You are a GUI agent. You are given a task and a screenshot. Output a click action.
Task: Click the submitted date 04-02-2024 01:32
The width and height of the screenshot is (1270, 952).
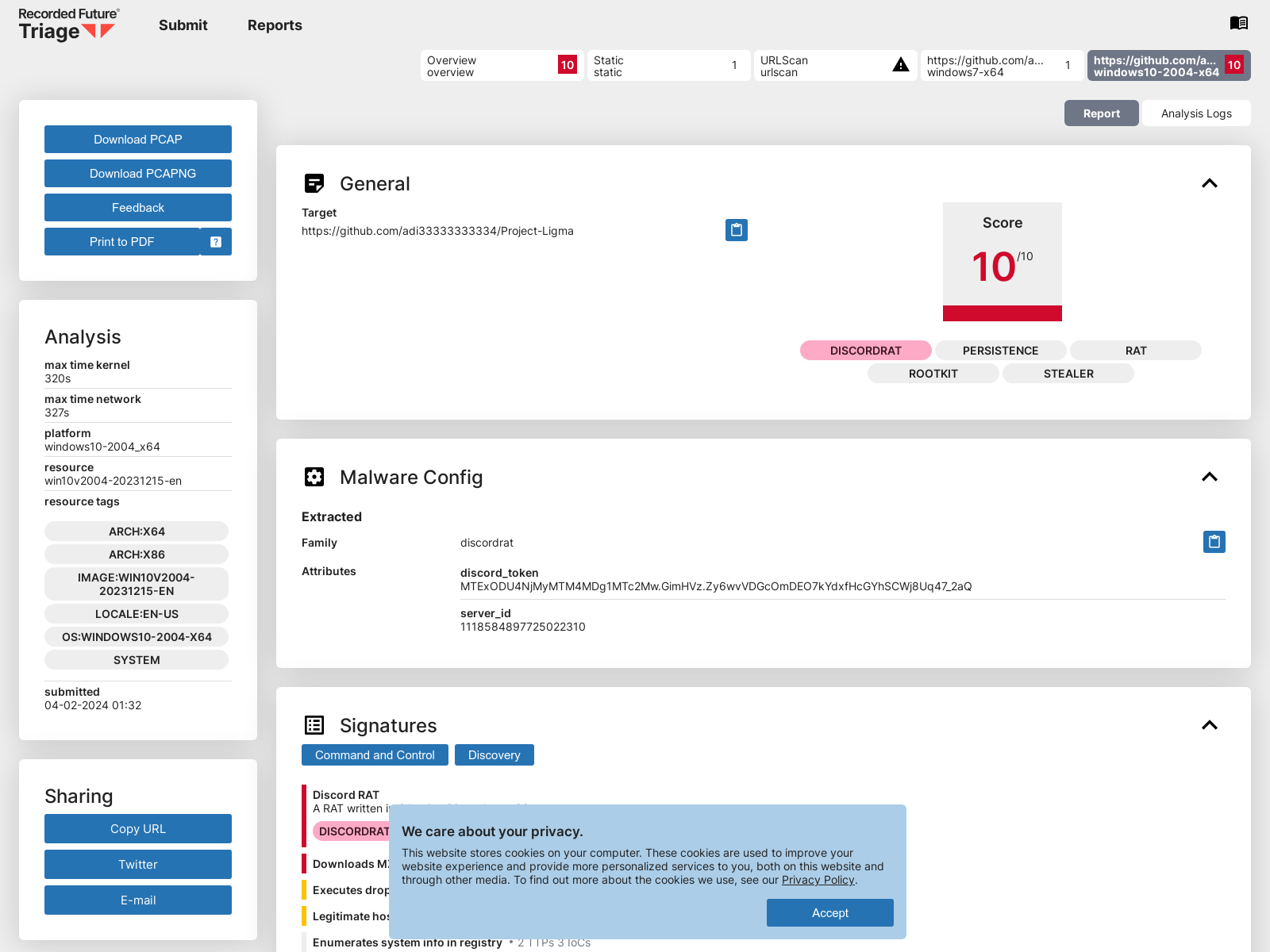click(x=93, y=705)
